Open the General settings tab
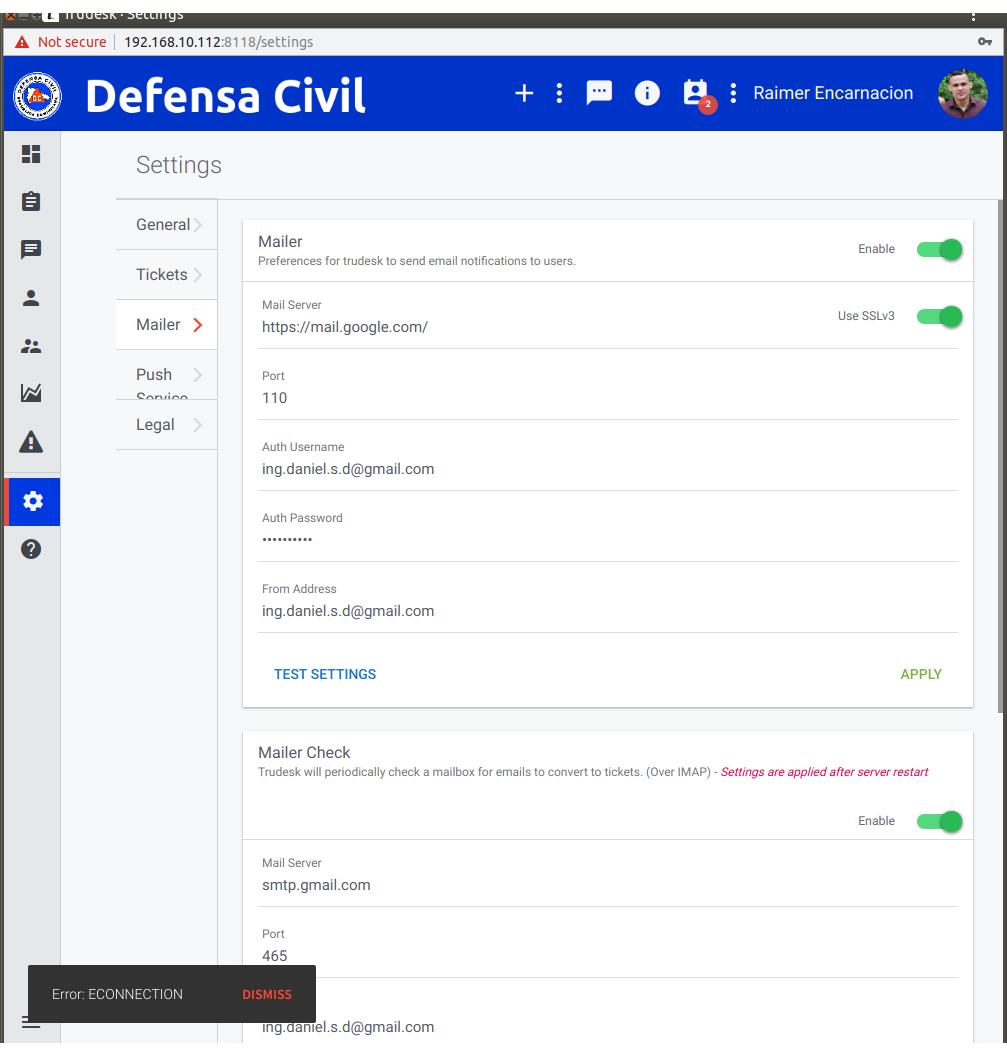The height and width of the screenshot is (1056, 1007). [x=166, y=225]
